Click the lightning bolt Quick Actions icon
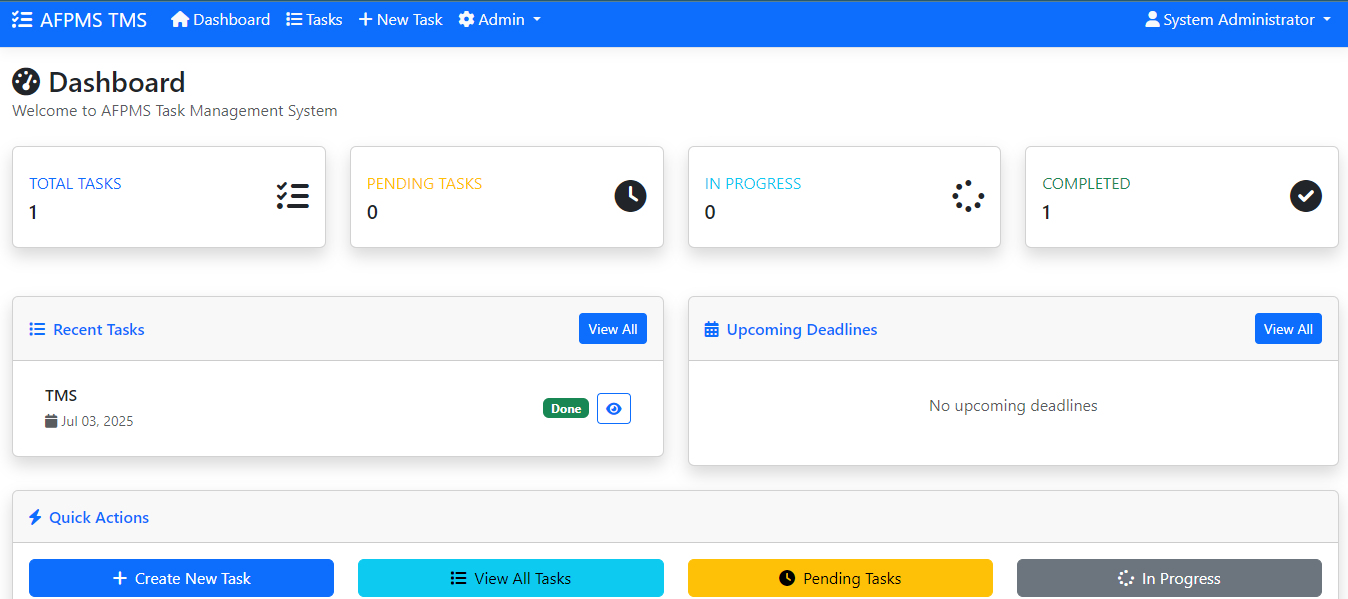This screenshot has width=1348, height=599. click(x=35, y=517)
